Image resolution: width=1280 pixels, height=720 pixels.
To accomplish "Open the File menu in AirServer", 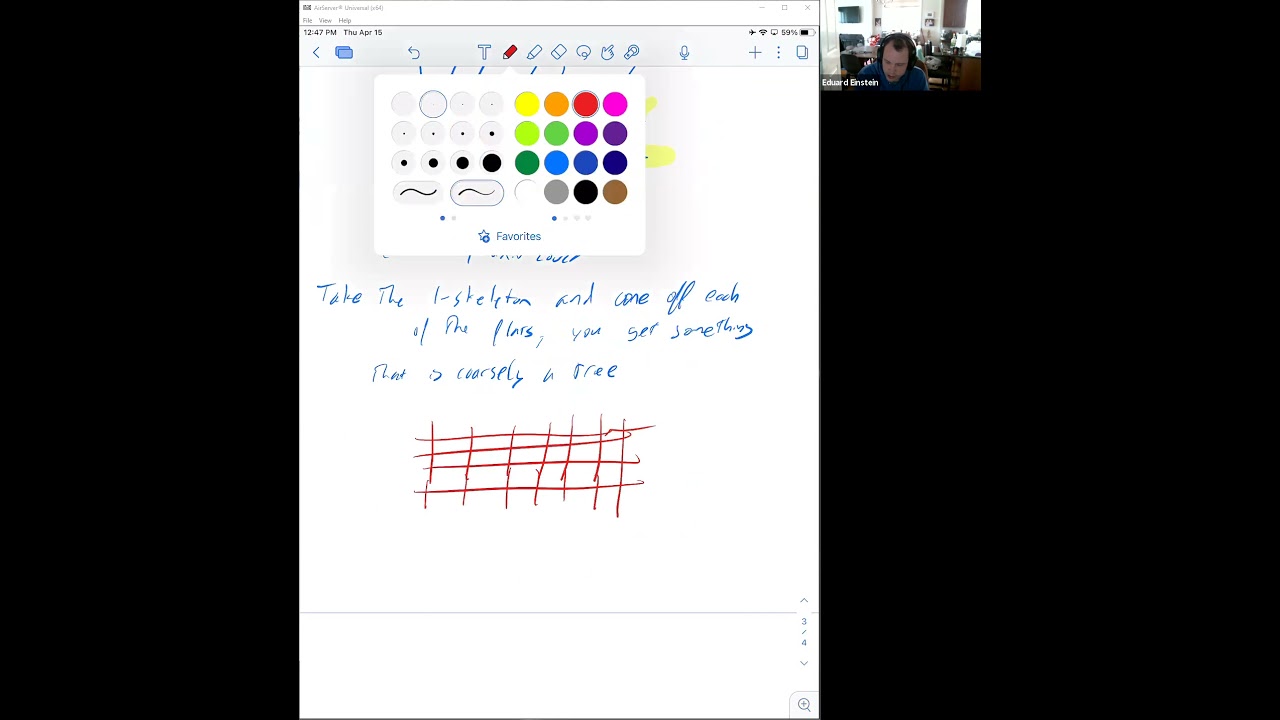I will point(308,20).
